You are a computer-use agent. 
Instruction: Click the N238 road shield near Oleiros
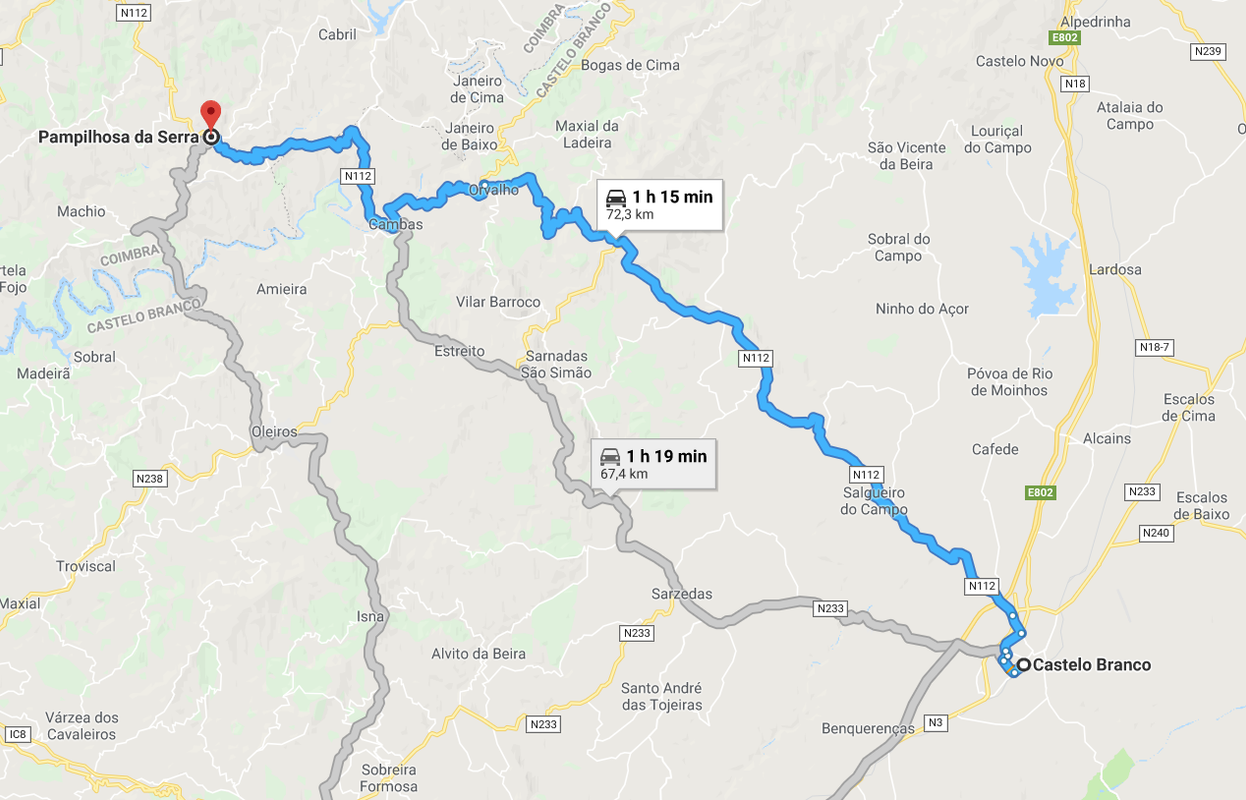[149, 479]
